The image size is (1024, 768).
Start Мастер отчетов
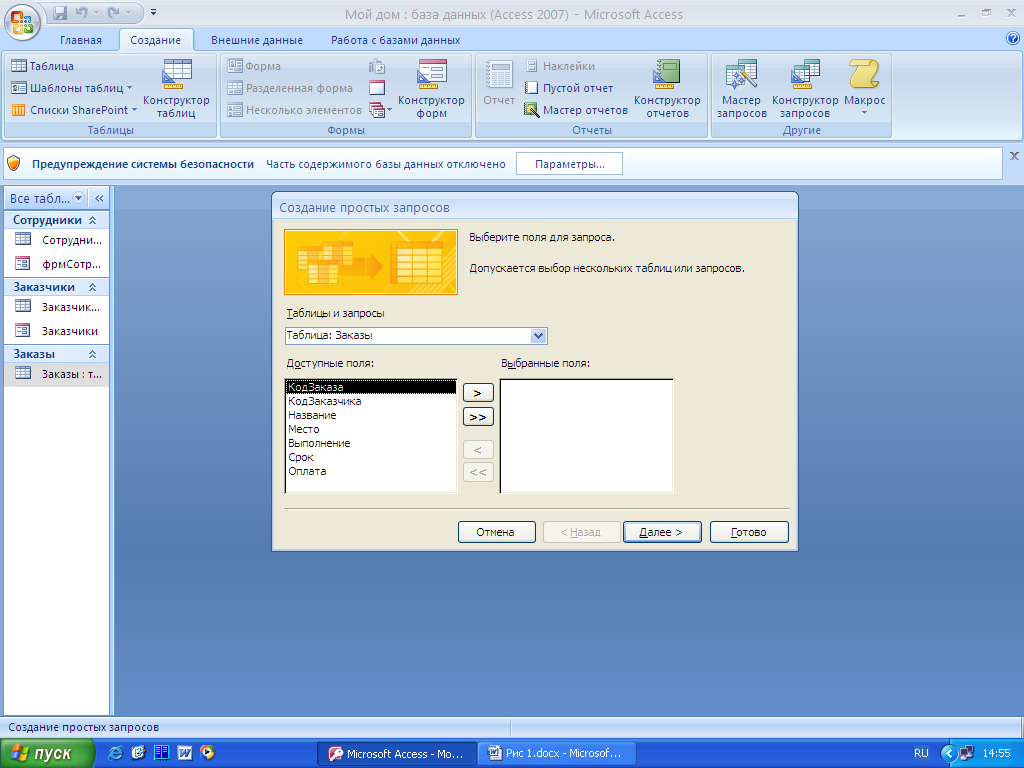(x=576, y=110)
